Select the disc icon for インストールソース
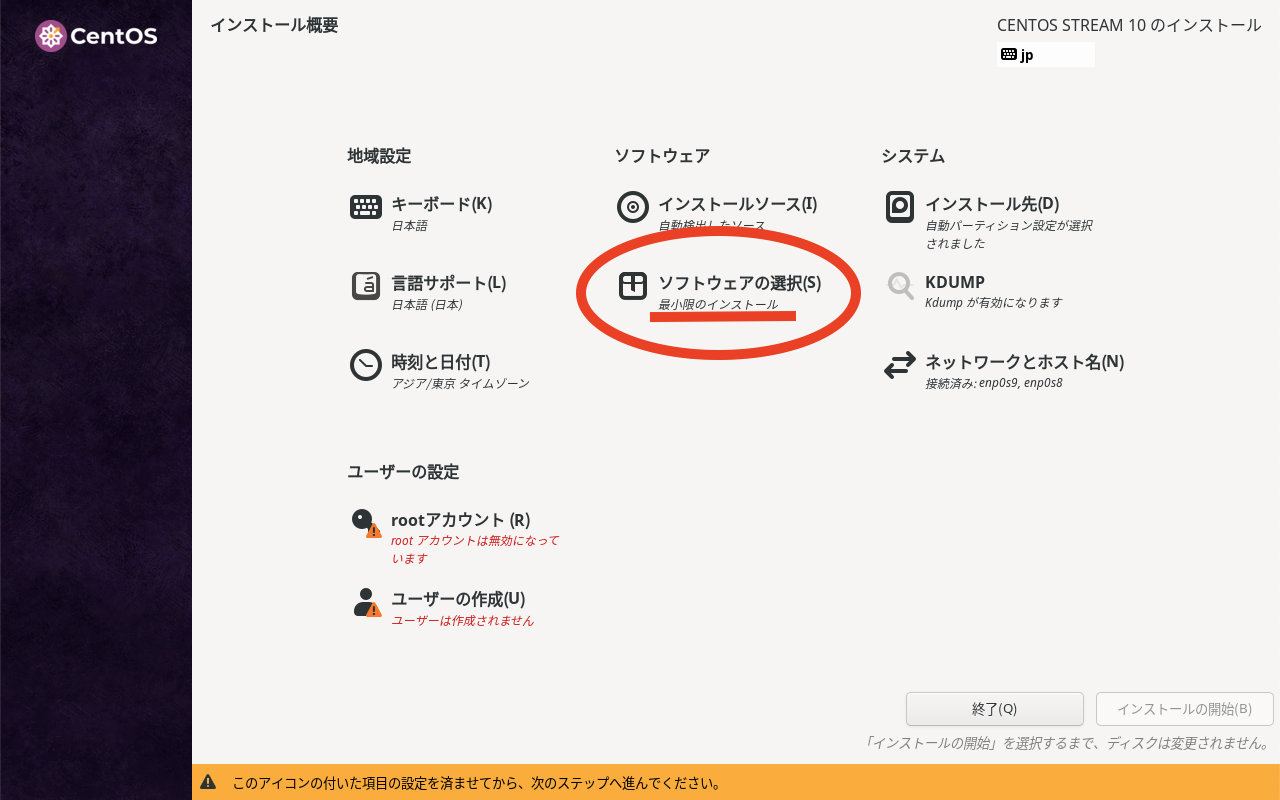 633,207
